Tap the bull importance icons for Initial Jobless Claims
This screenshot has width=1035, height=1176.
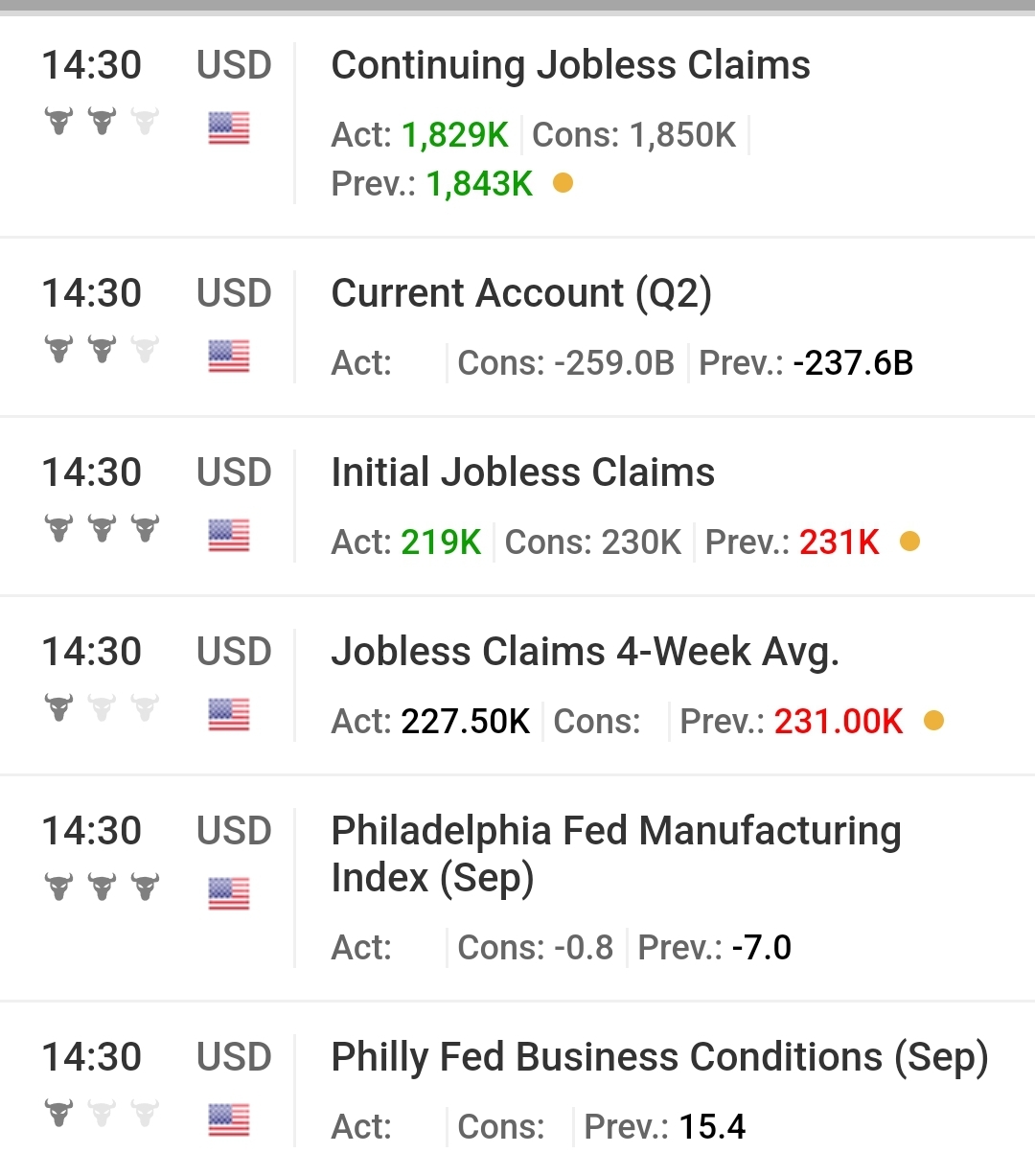pyautogui.click(x=102, y=528)
